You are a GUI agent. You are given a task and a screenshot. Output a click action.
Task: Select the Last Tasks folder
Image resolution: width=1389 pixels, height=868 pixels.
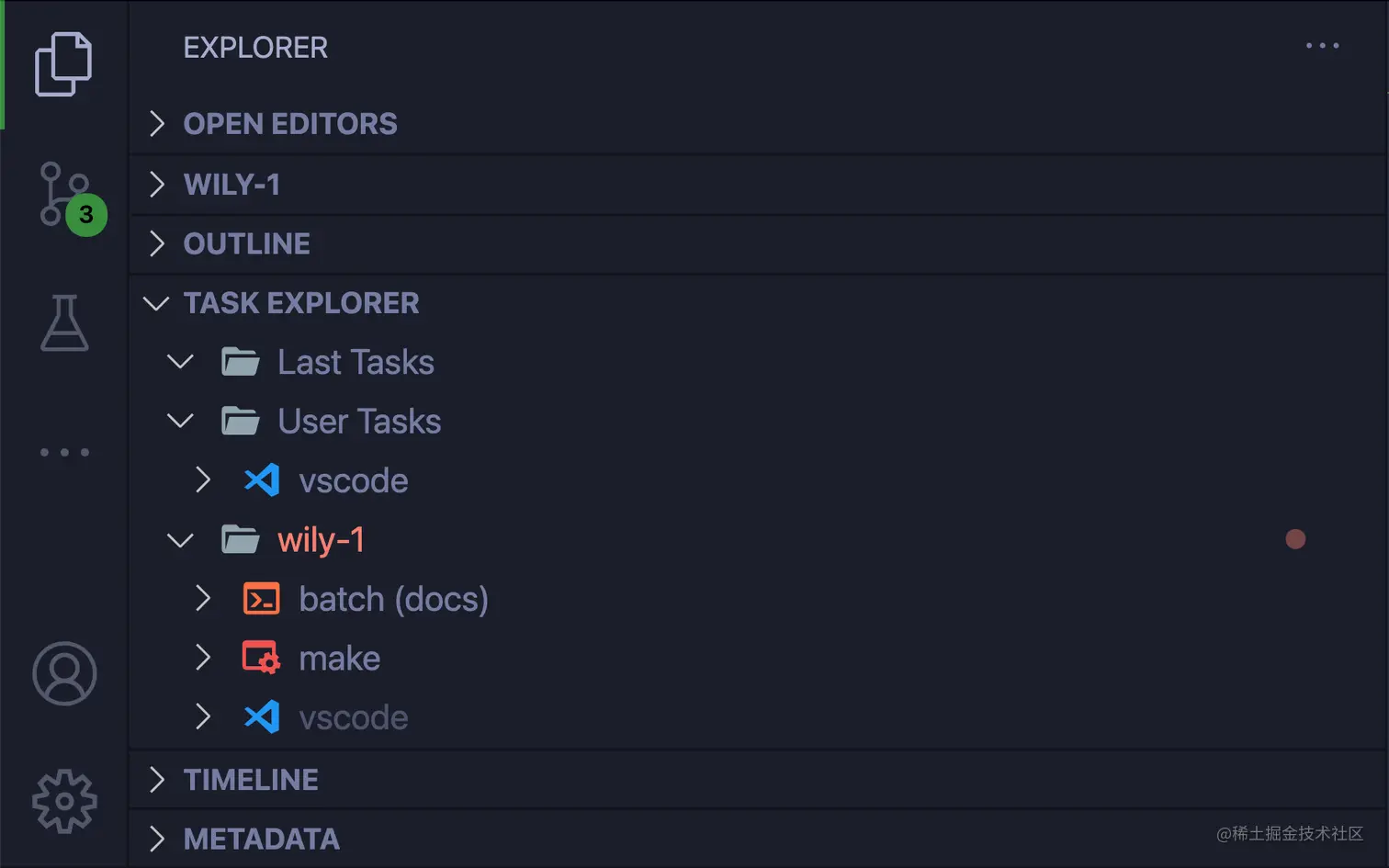click(356, 361)
